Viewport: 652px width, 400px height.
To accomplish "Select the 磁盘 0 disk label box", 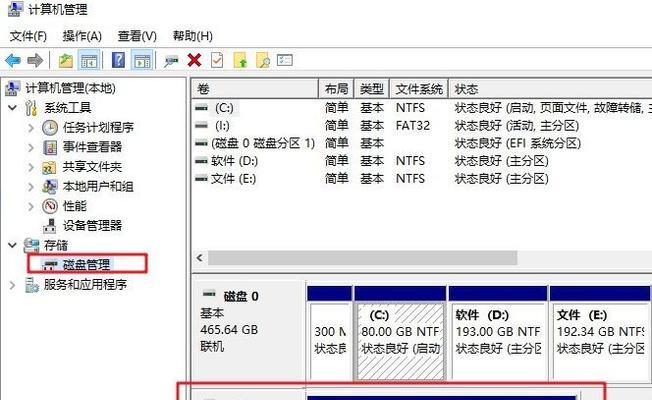I will (x=249, y=332).
